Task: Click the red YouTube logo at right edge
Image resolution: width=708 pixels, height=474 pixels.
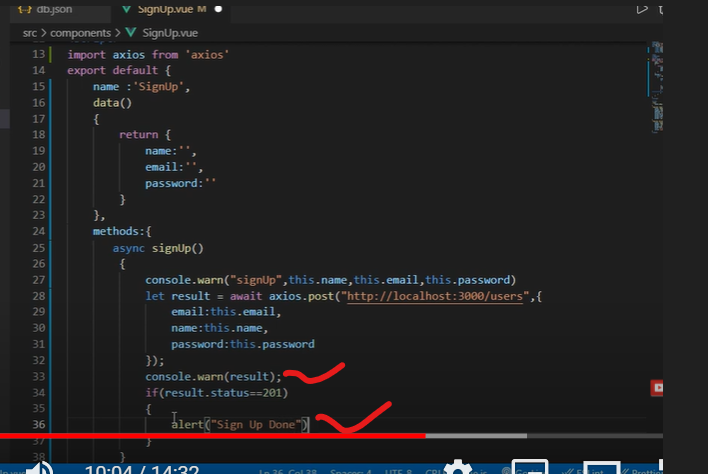Action: [x=658, y=387]
